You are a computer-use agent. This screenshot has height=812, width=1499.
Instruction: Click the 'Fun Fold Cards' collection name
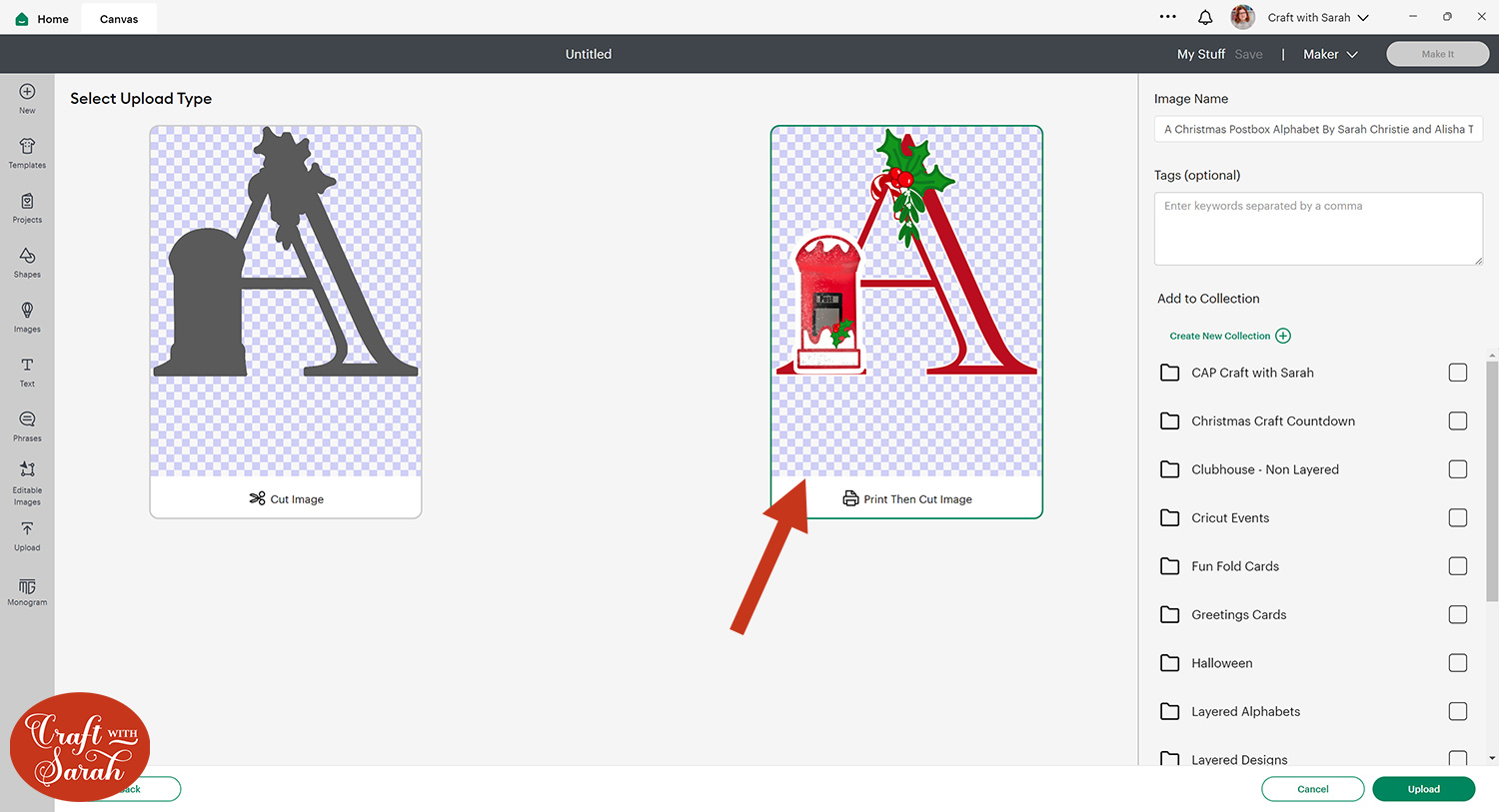pos(1235,566)
